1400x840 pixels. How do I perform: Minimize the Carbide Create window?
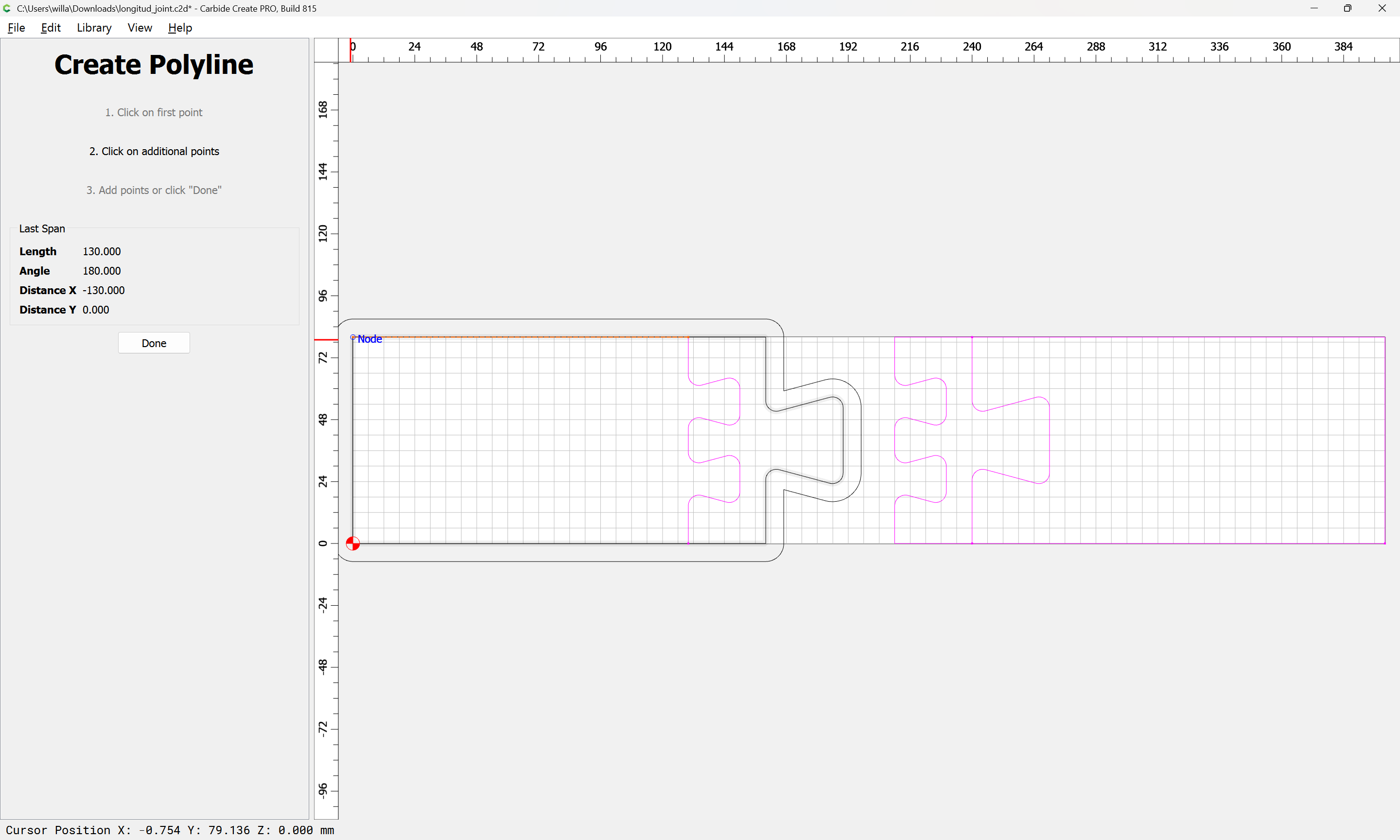coord(1314,8)
